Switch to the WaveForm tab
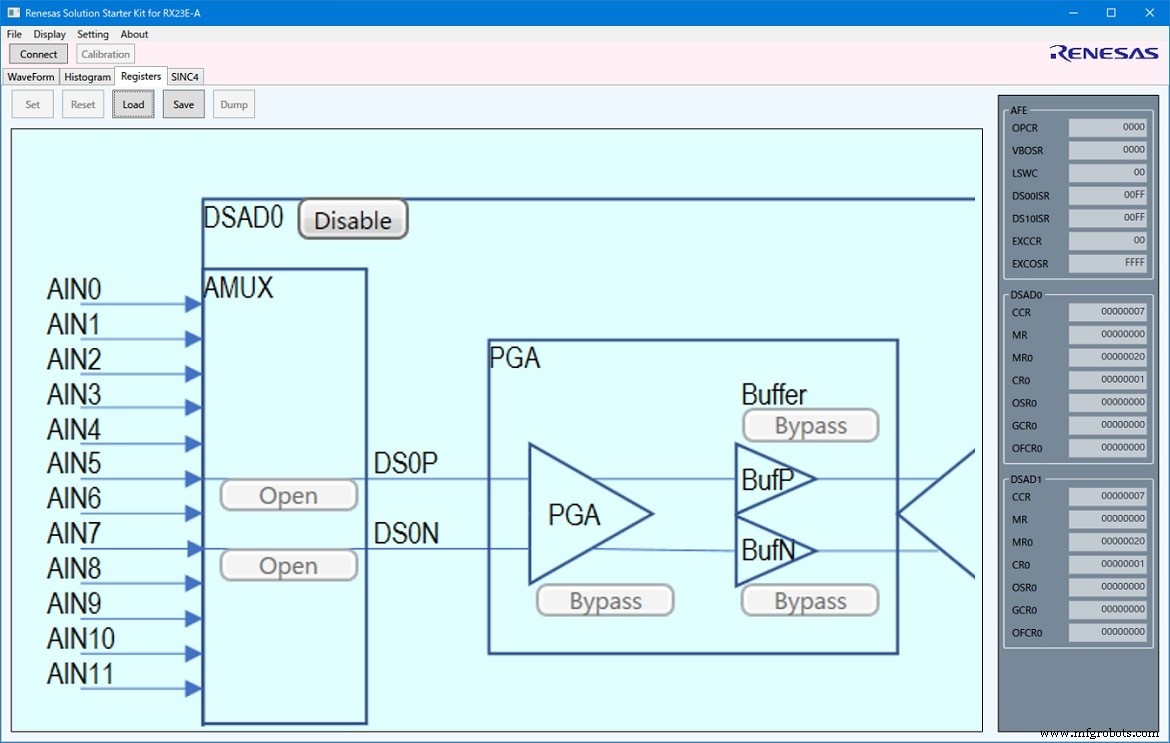Screen dimensions: 1170x743 click(31, 76)
